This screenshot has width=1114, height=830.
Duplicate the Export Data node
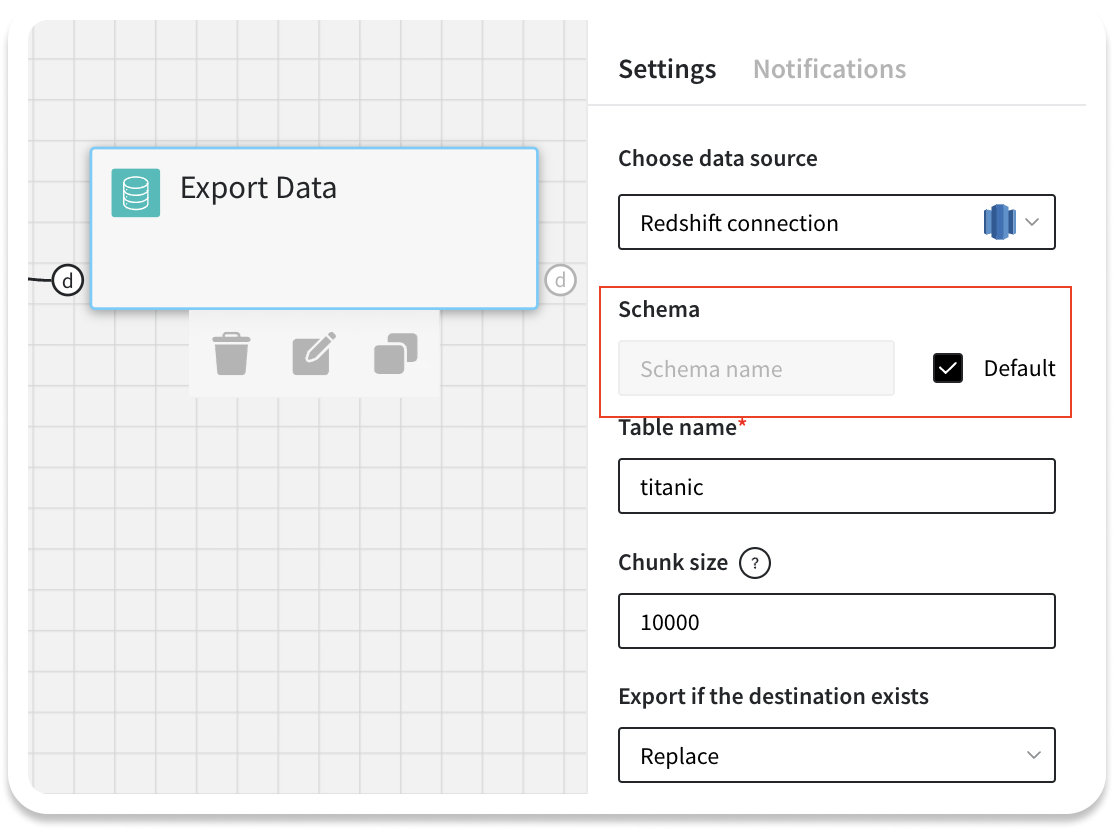click(x=396, y=353)
